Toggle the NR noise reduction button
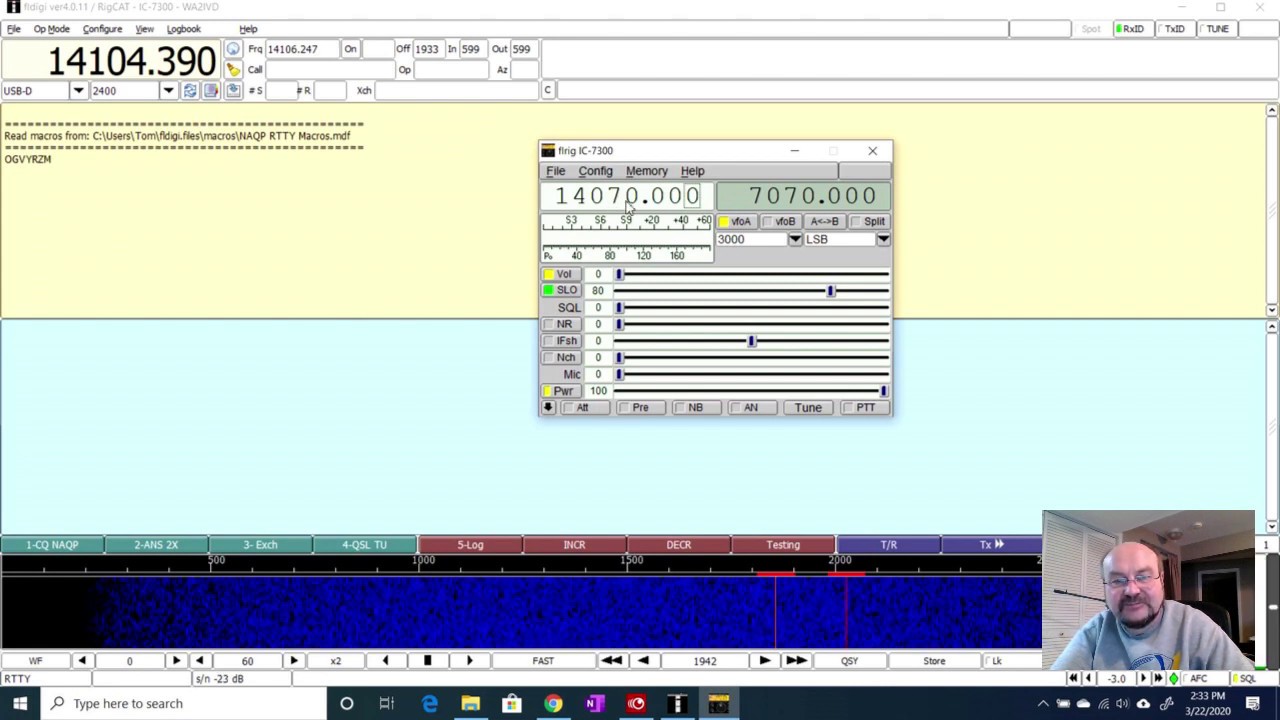The width and height of the screenshot is (1280, 720). (x=562, y=324)
